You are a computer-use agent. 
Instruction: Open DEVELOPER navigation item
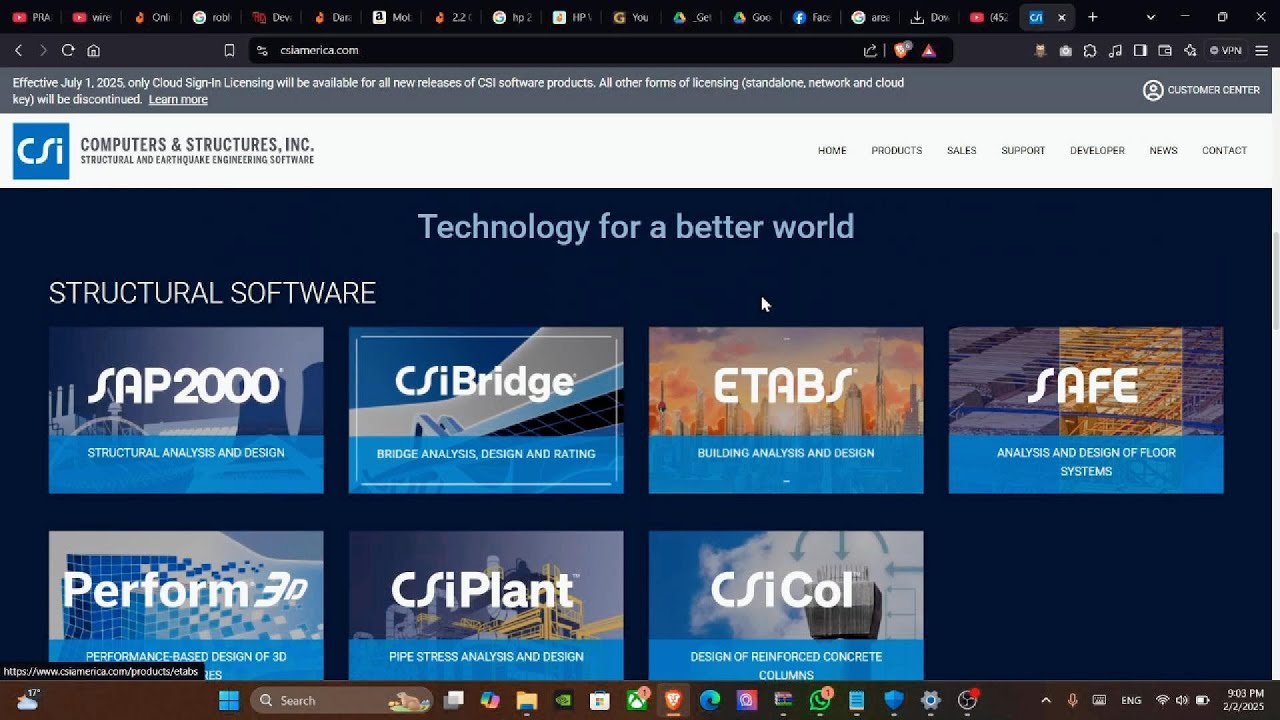(1097, 151)
